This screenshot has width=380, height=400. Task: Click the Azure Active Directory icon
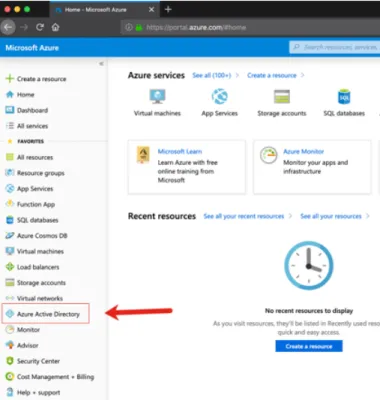pyautogui.click(x=10, y=314)
